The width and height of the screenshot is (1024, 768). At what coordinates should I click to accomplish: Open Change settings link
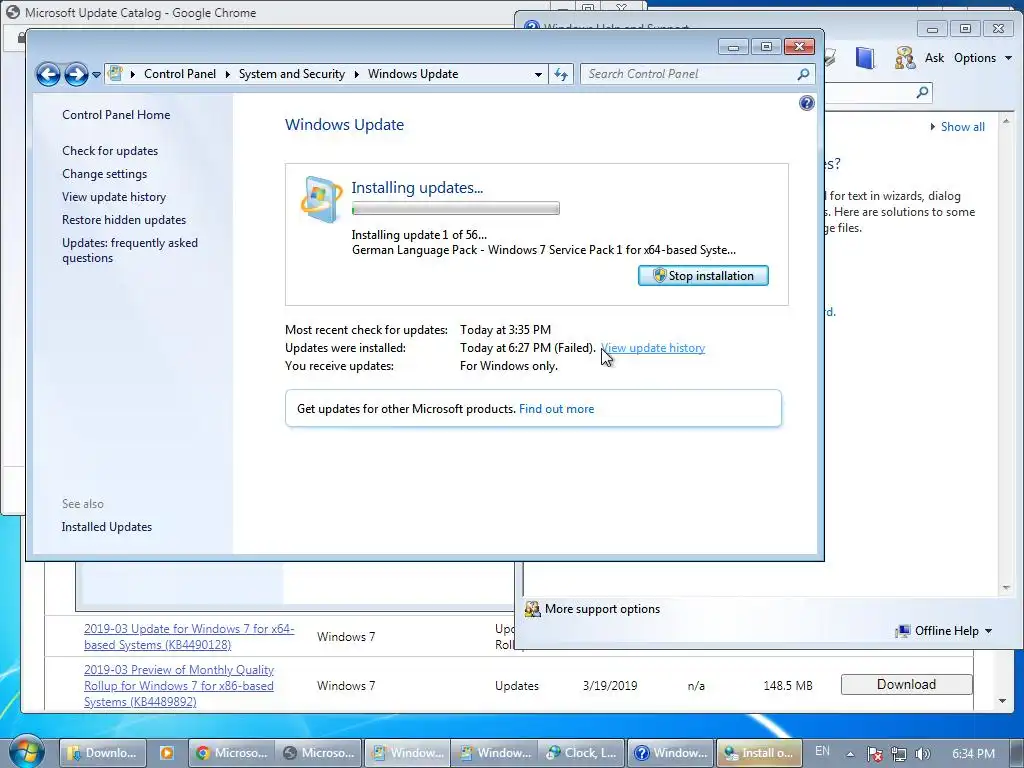(x=104, y=174)
